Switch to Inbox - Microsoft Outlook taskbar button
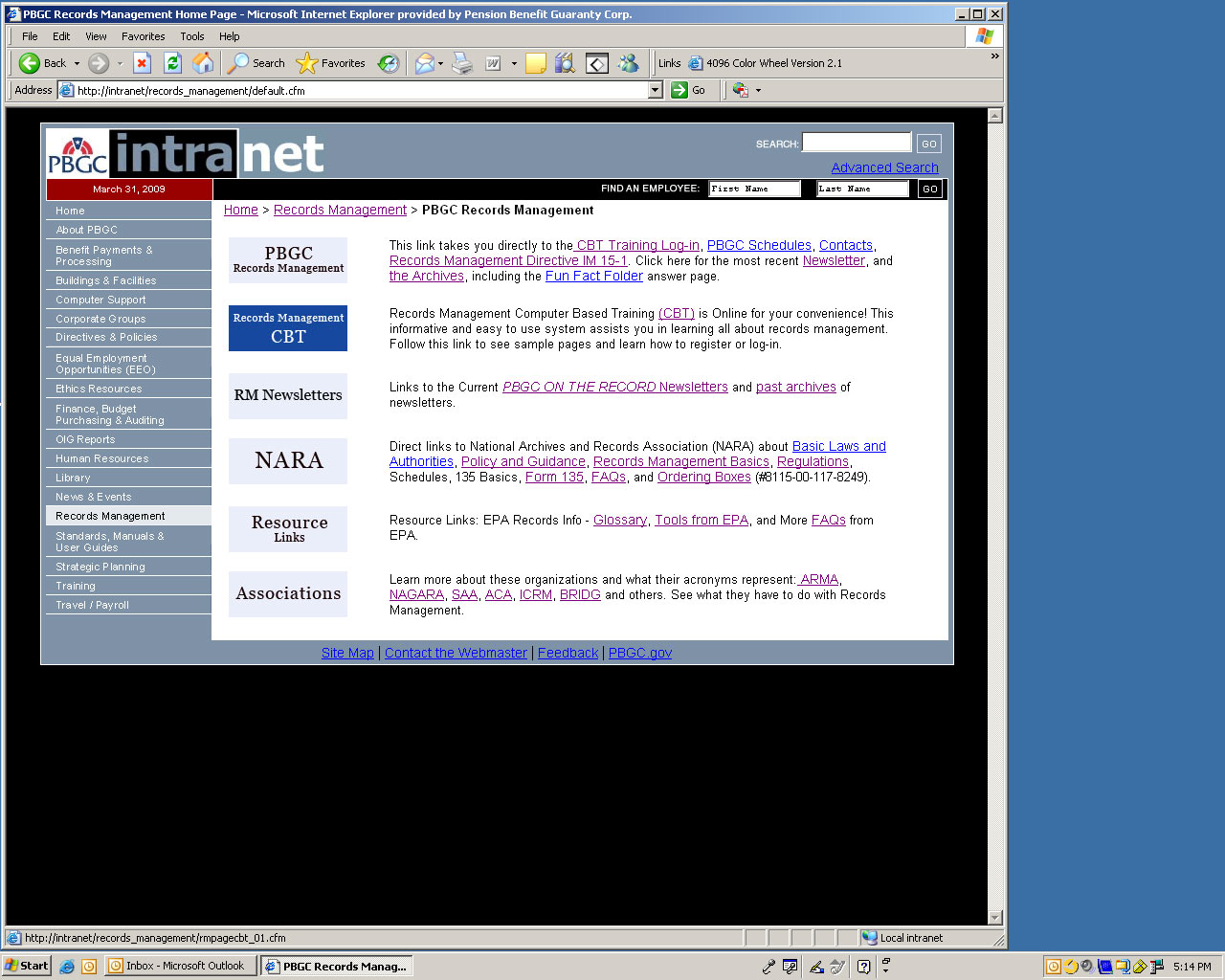1225x980 pixels. [x=181, y=967]
